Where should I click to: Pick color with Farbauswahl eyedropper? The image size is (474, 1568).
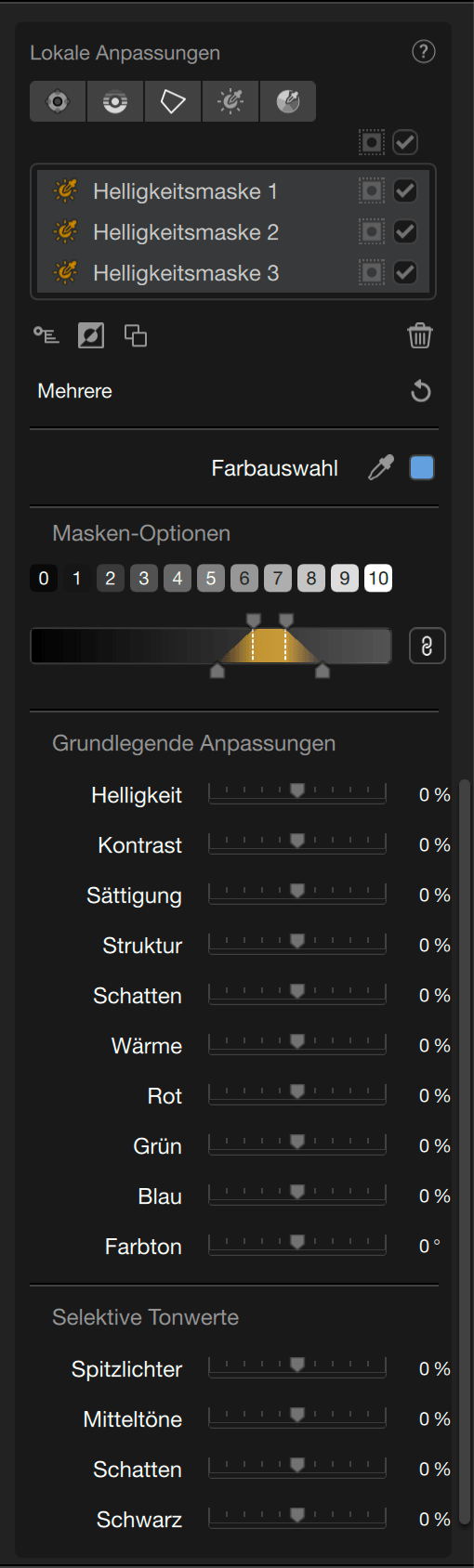click(381, 468)
